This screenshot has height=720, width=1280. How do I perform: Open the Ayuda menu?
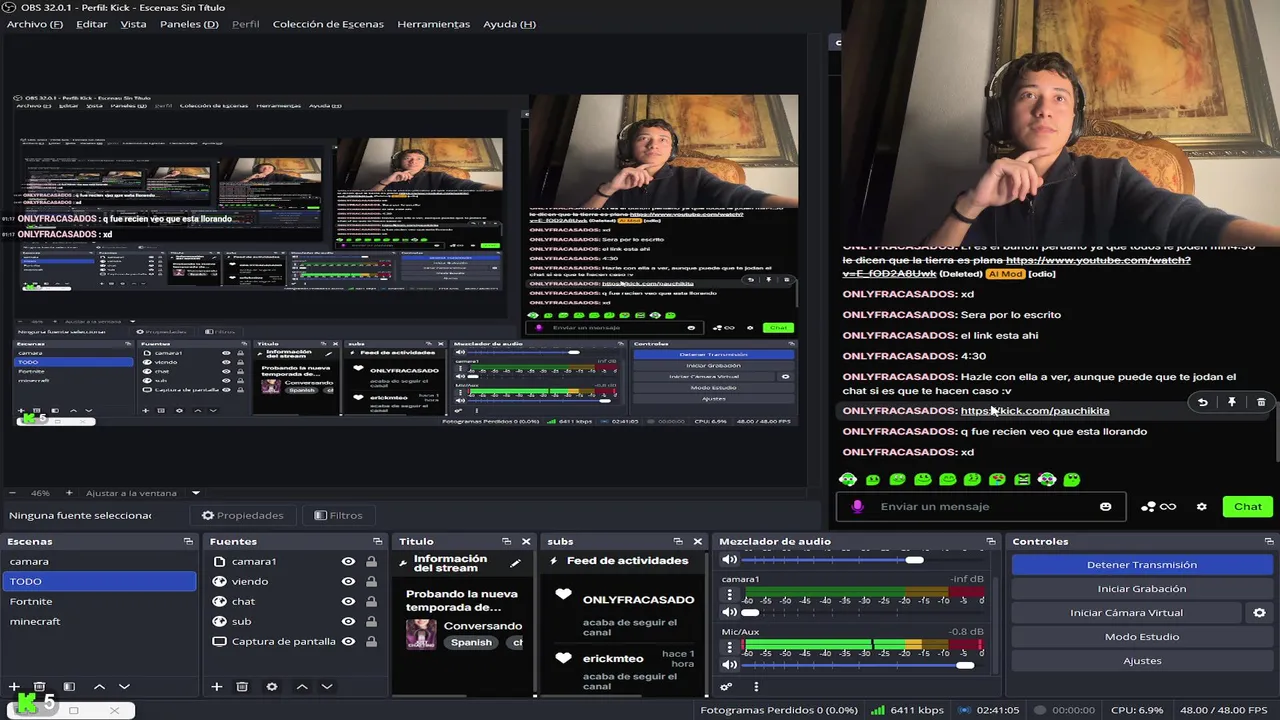(509, 24)
